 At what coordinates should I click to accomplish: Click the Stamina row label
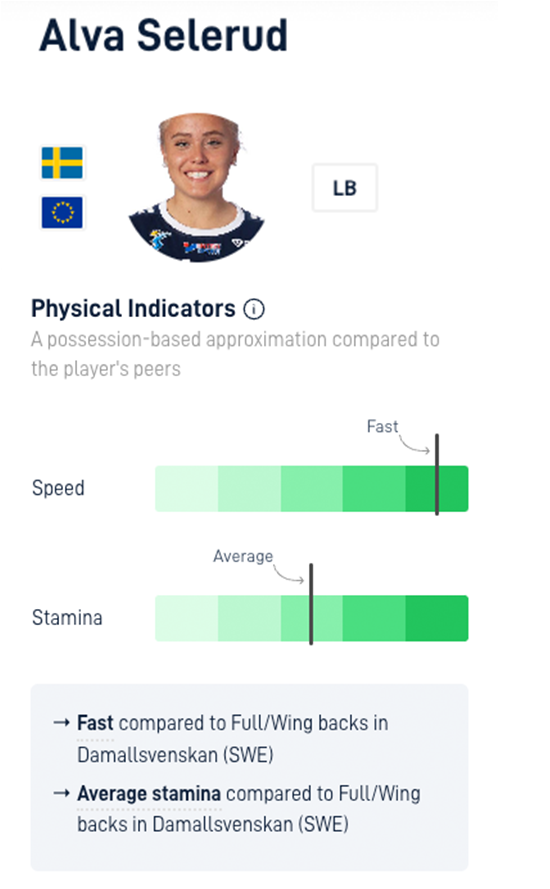pyautogui.click(x=67, y=618)
